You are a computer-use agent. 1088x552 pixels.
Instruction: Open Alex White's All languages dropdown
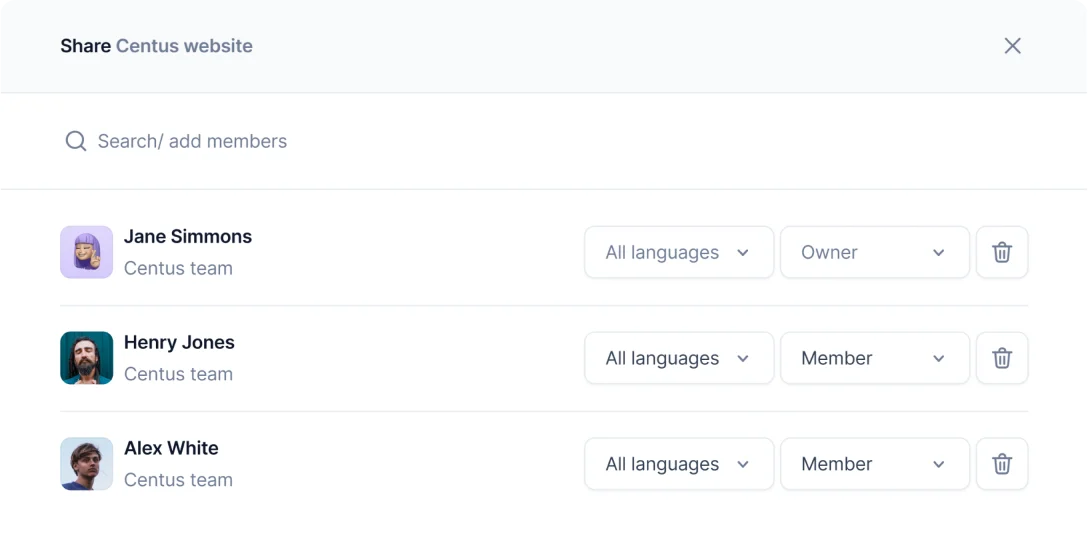coord(678,464)
